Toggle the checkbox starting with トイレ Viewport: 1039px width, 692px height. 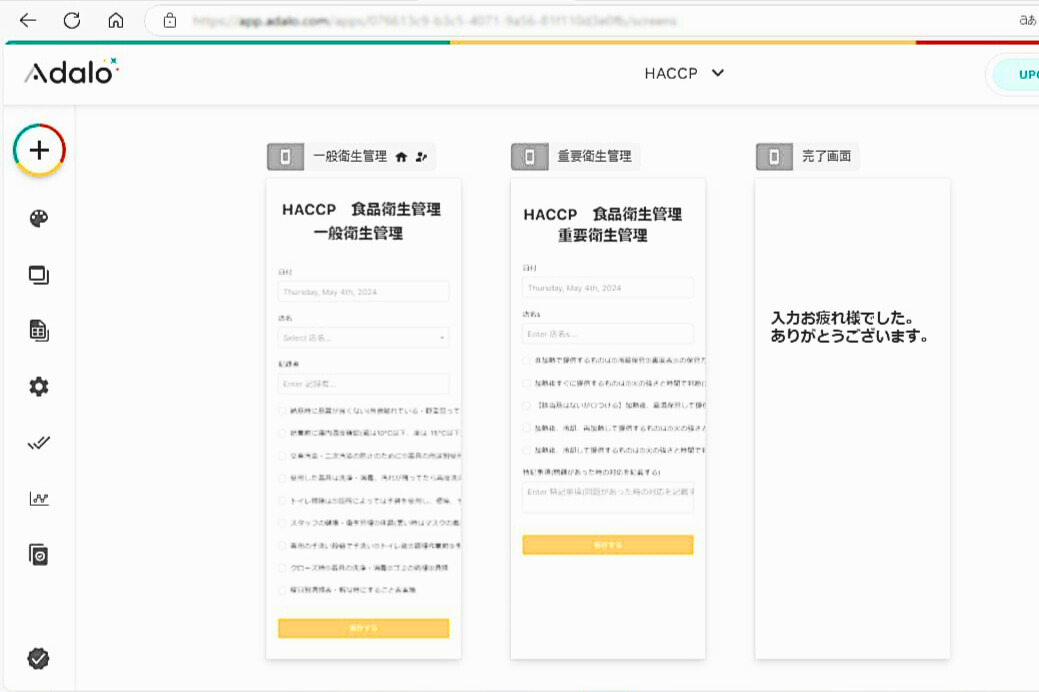coord(282,500)
